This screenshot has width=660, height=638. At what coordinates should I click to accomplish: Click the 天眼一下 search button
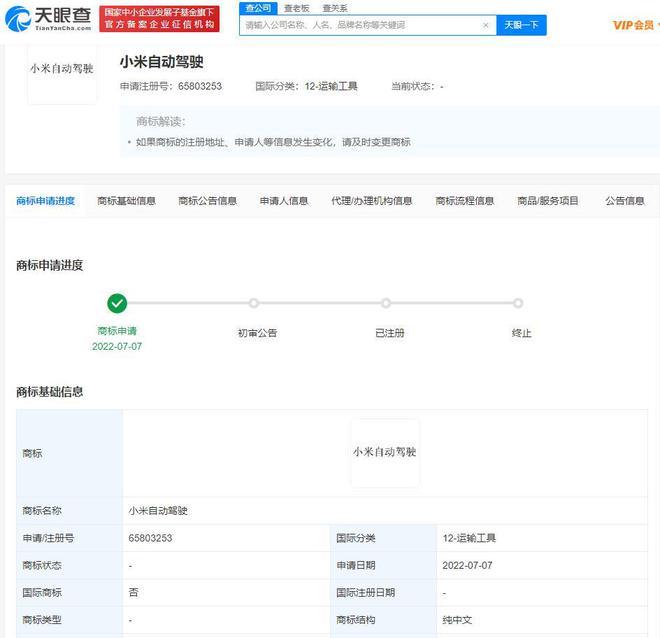tap(522, 25)
